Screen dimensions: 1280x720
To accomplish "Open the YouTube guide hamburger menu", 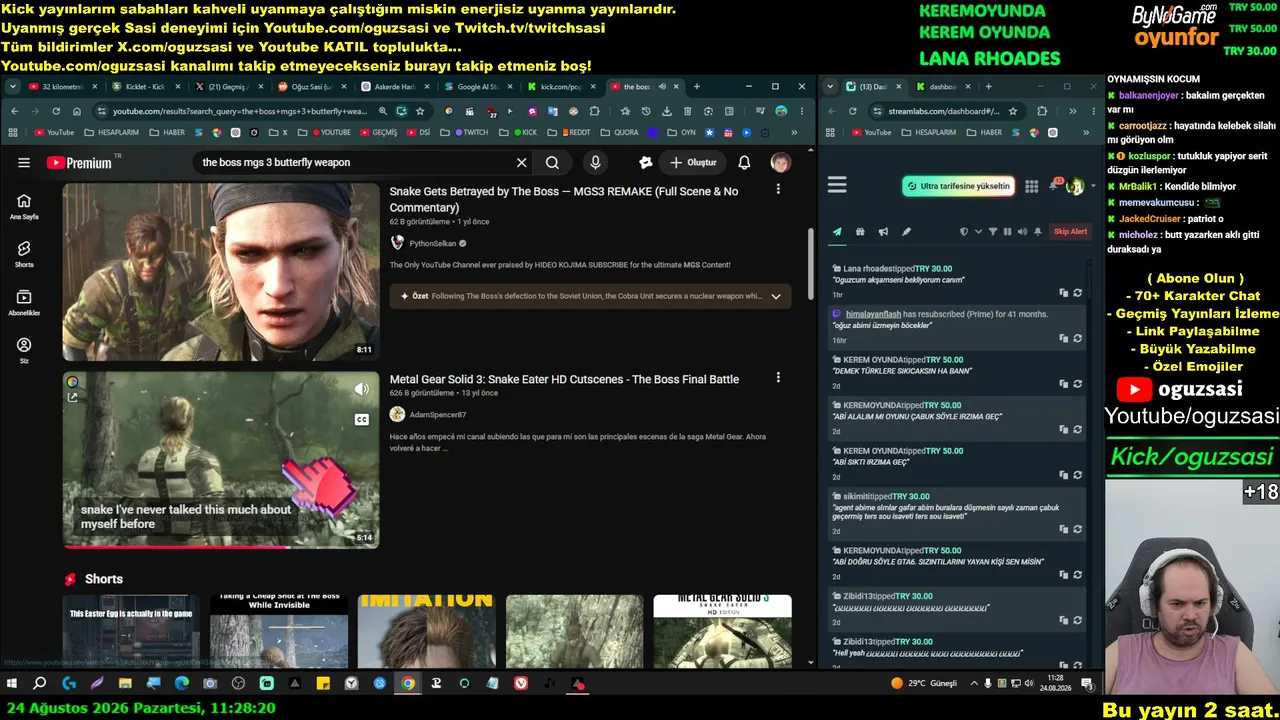I will (24, 163).
